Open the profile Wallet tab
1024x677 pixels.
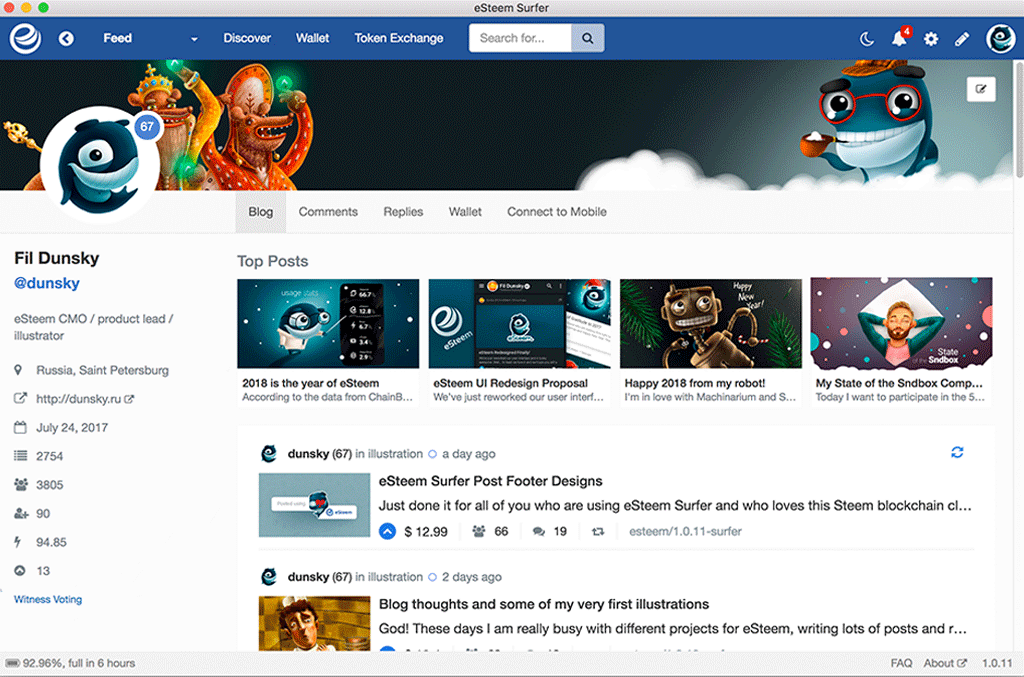(465, 212)
